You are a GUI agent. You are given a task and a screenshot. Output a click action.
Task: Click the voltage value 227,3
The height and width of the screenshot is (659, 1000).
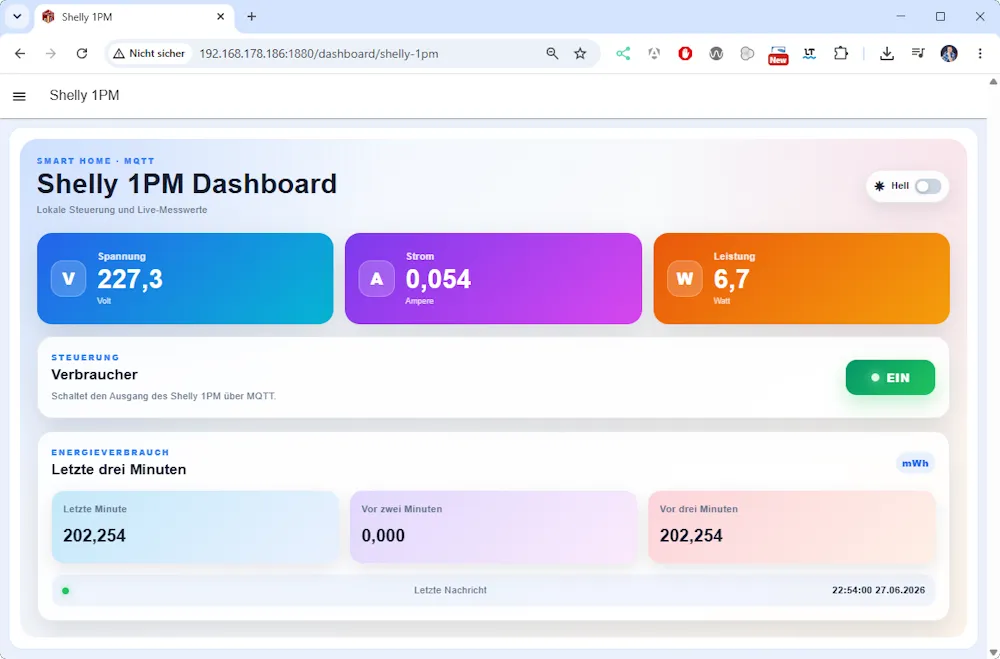(x=130, y=279)
